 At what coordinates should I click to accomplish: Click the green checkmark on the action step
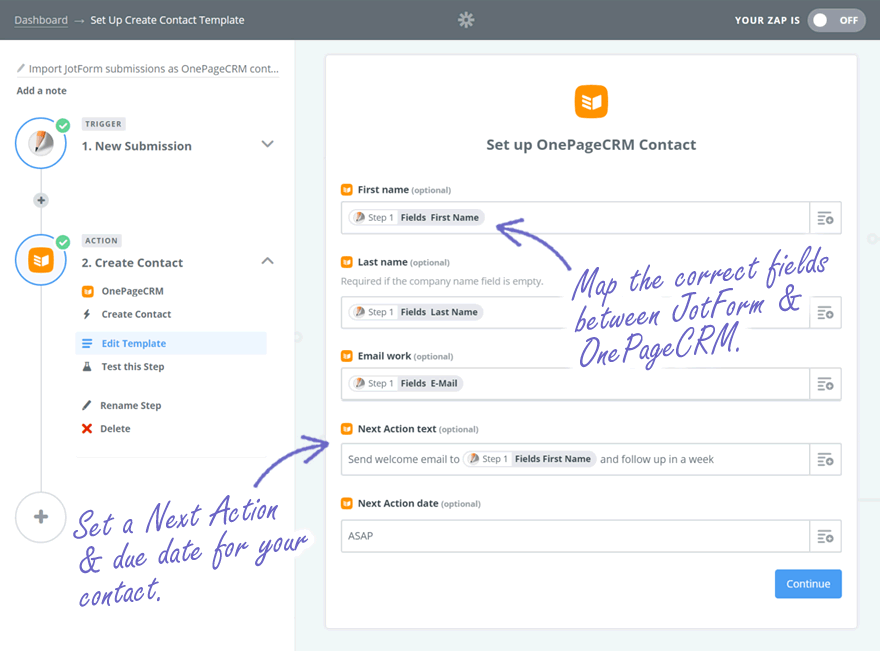pyautogui.click(x=63, y=242)
